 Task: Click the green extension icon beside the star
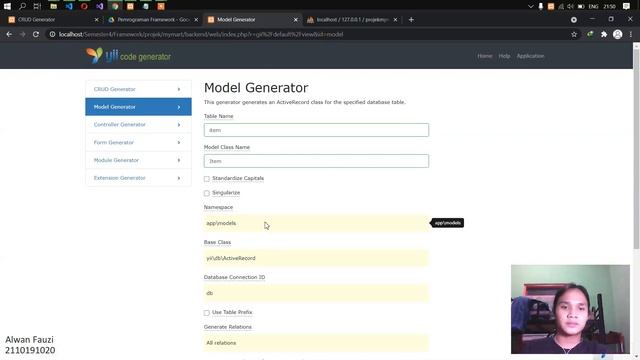point(590,34)
